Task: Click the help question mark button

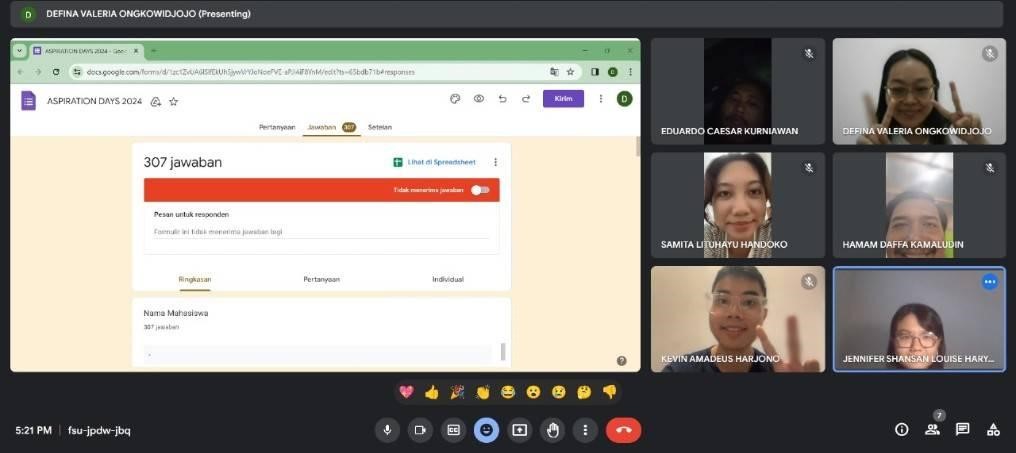Action: point(621,361)
